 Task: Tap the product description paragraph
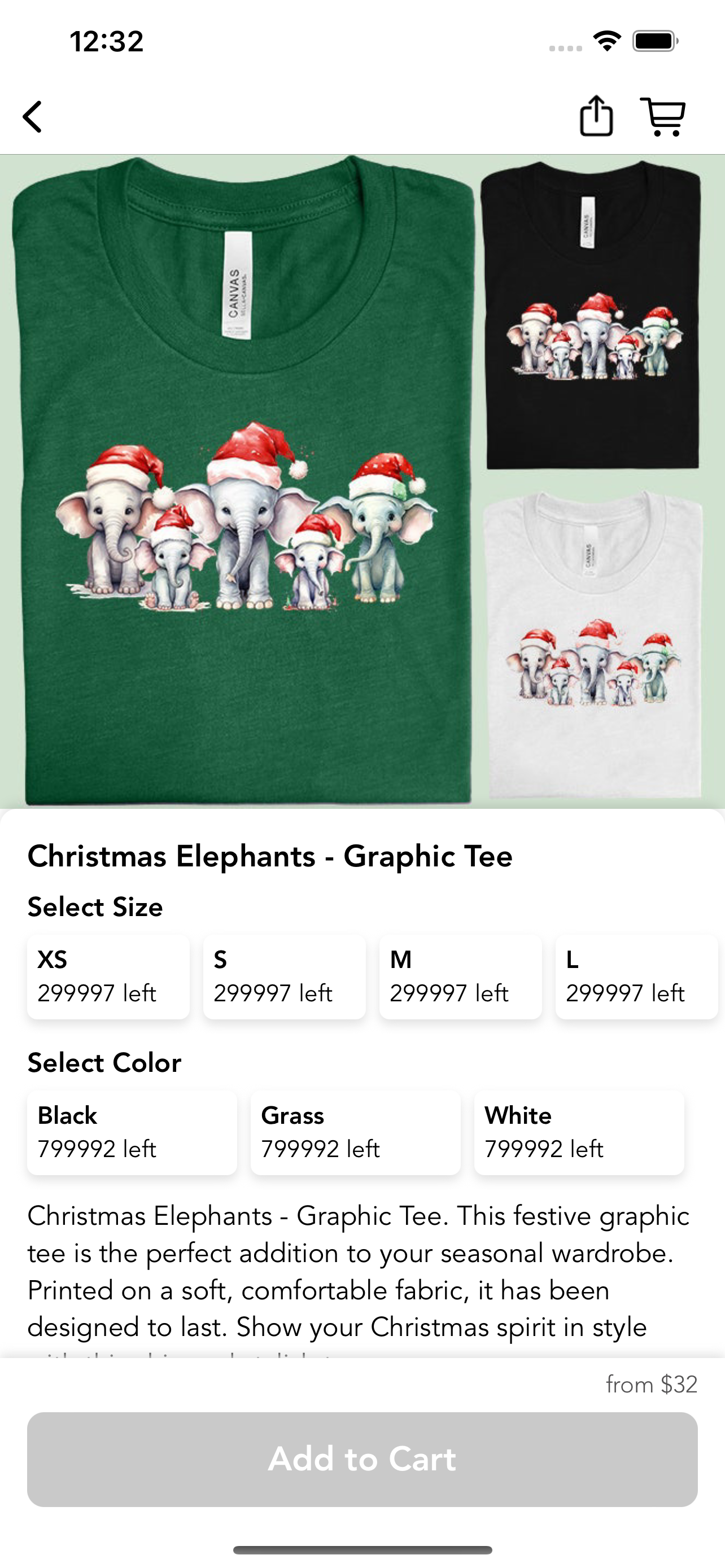[359, 1272]
